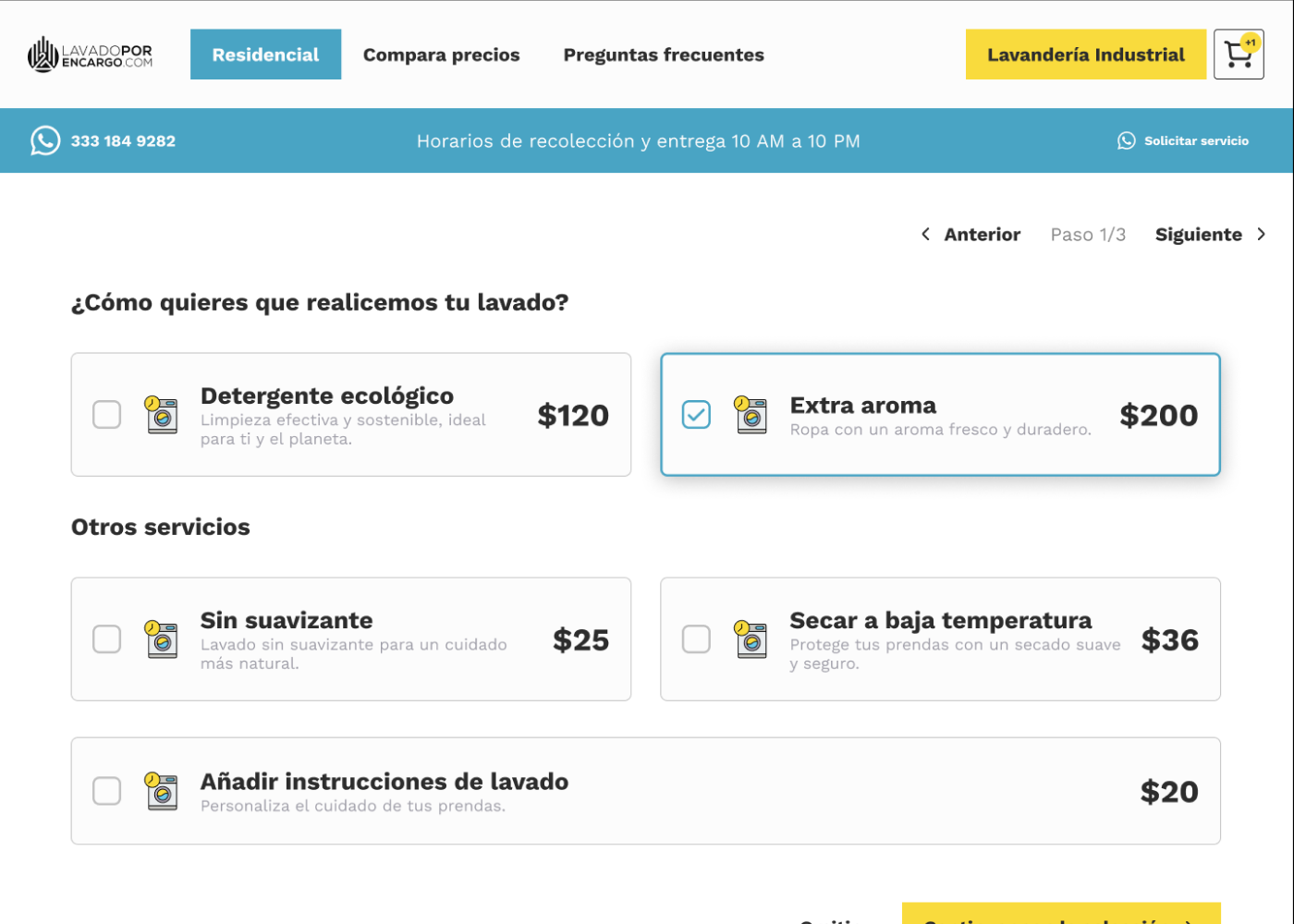The height and width of the screenshot is (924, 1294).
Task: Click WhatsApp icon beside Solicitar servicio
Action: tap(1126, 140)
